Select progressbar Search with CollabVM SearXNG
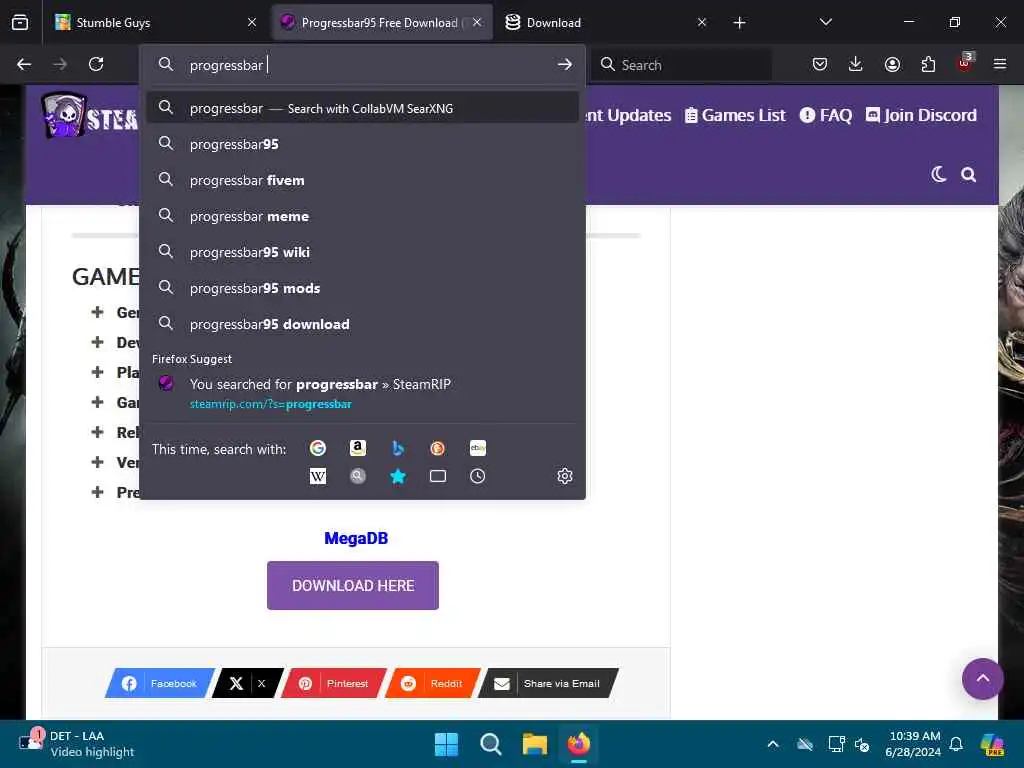1024x768 pixels. coord(362,108)
